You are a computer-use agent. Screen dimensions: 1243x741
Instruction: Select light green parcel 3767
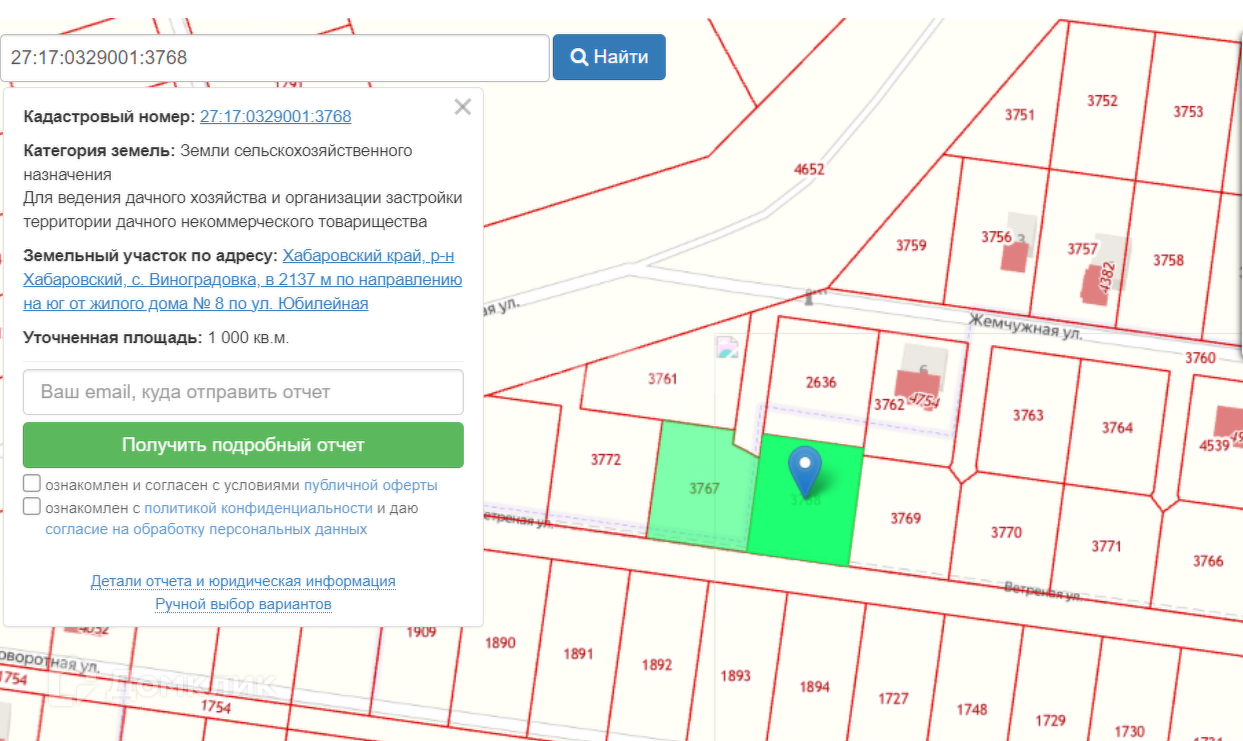(700, 488)
